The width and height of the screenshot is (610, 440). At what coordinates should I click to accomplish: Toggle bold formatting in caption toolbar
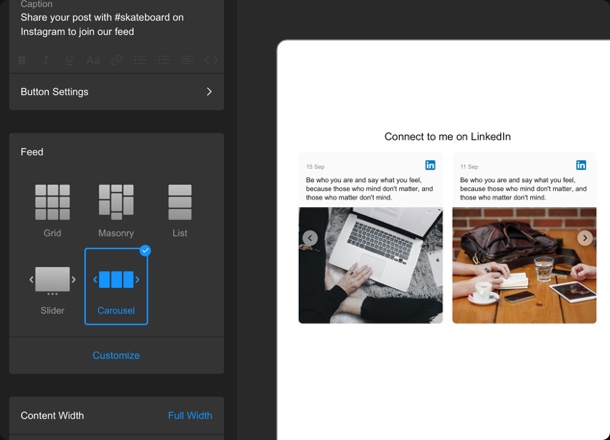22,60
